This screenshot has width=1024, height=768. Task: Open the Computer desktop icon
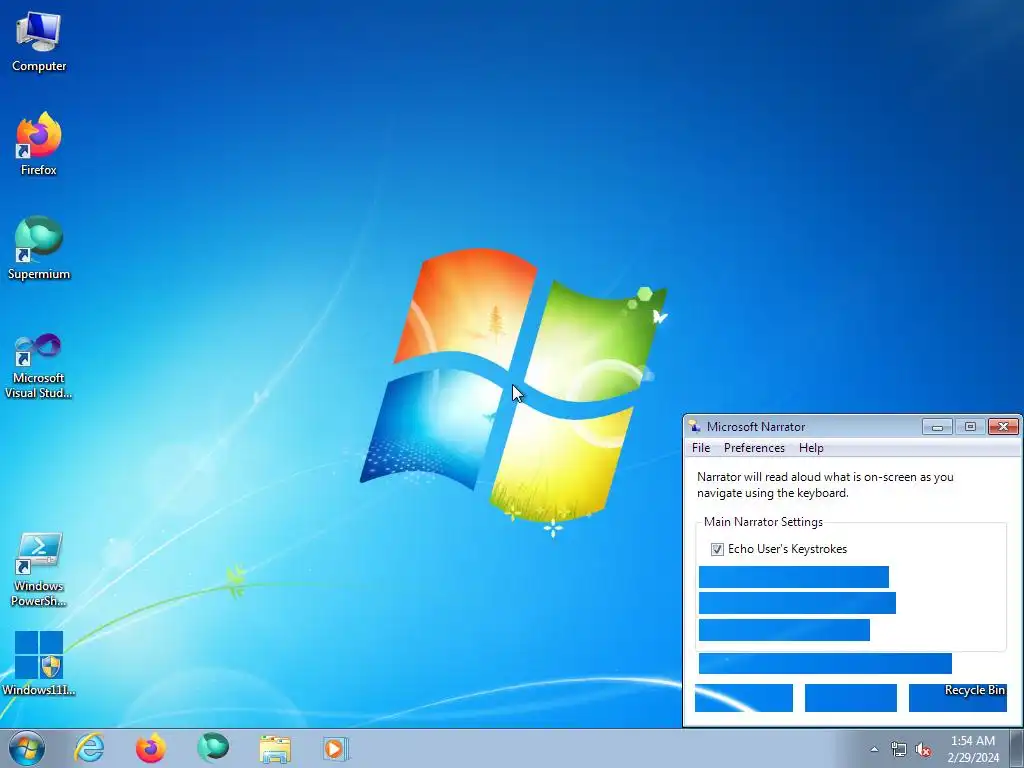point(39,42)
